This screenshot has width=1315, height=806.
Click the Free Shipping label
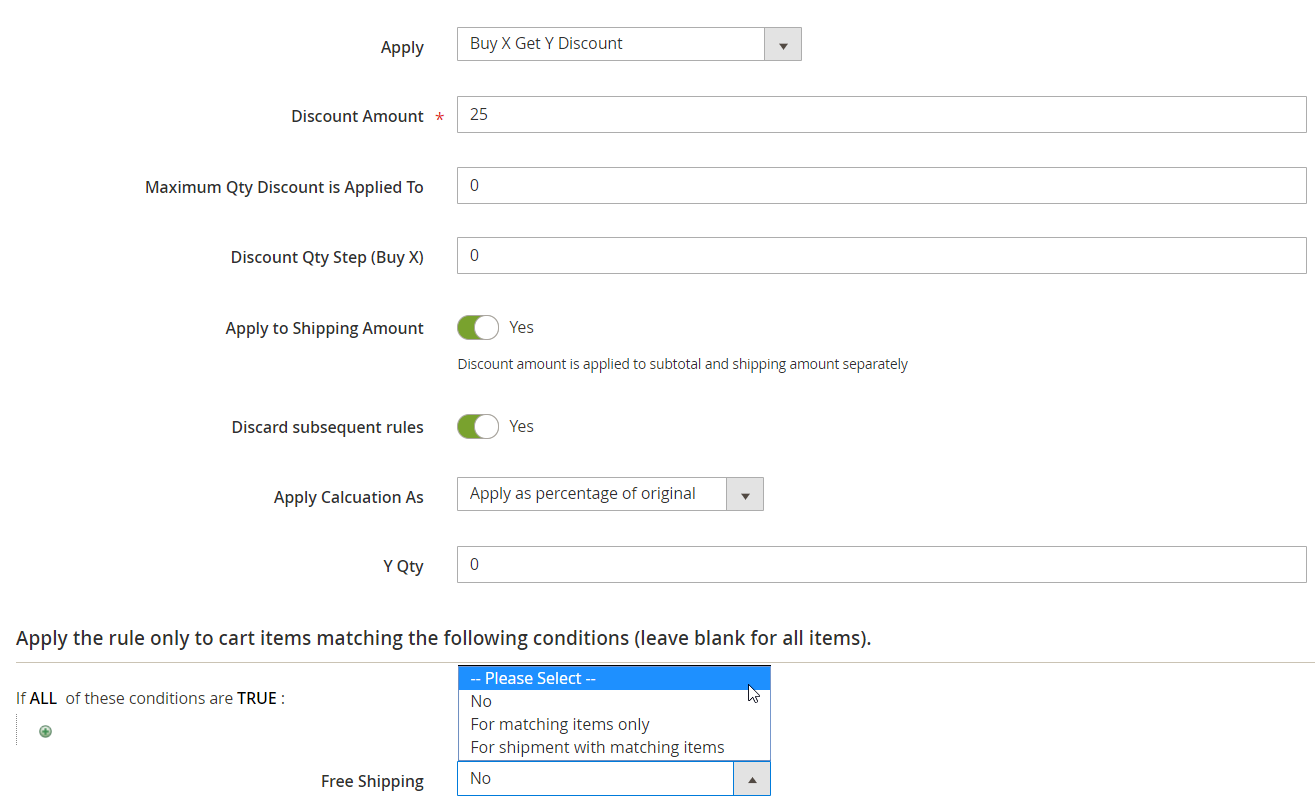(x=372, y=781)
